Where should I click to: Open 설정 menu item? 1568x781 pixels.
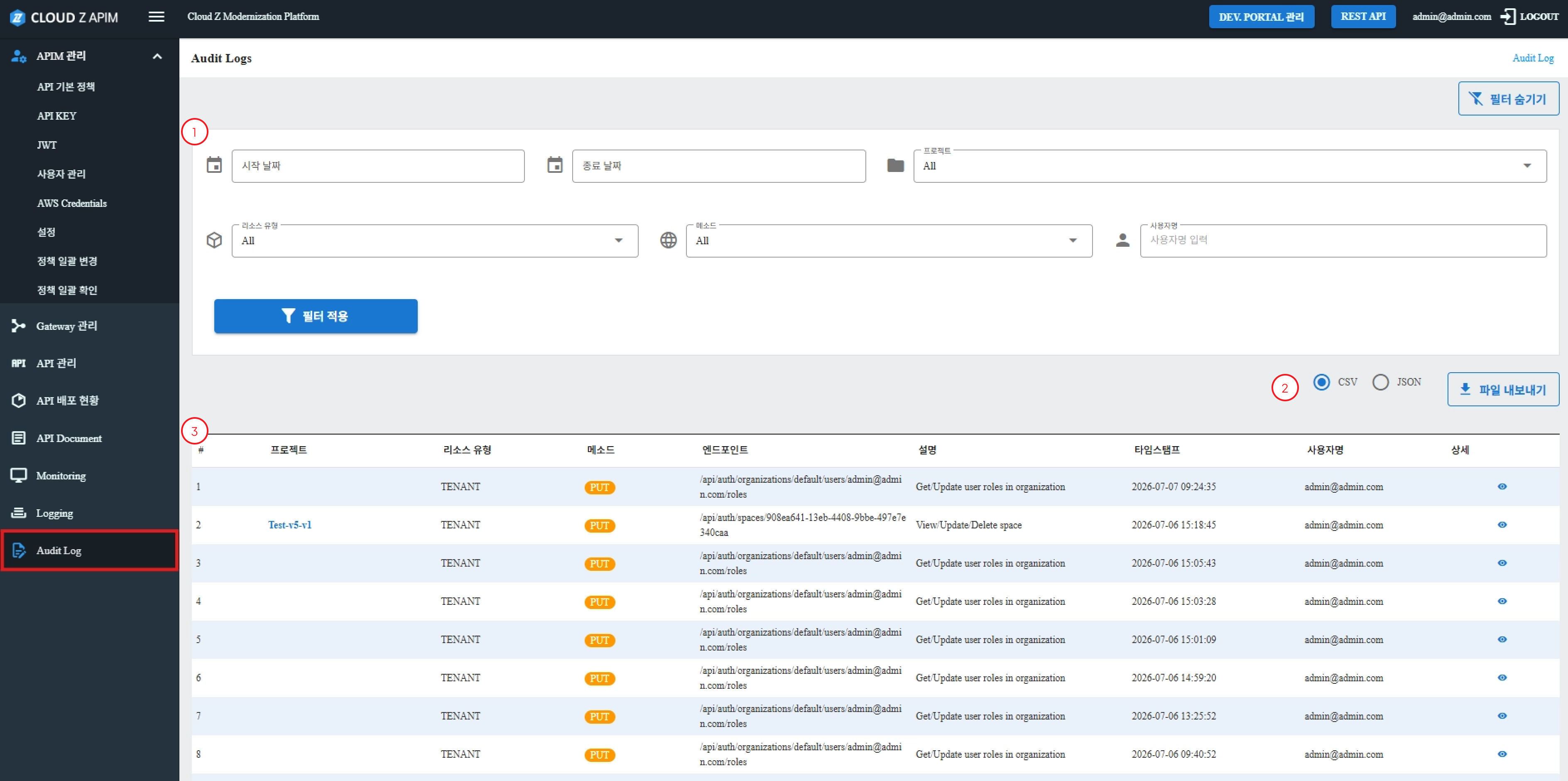tap(46, 232)
